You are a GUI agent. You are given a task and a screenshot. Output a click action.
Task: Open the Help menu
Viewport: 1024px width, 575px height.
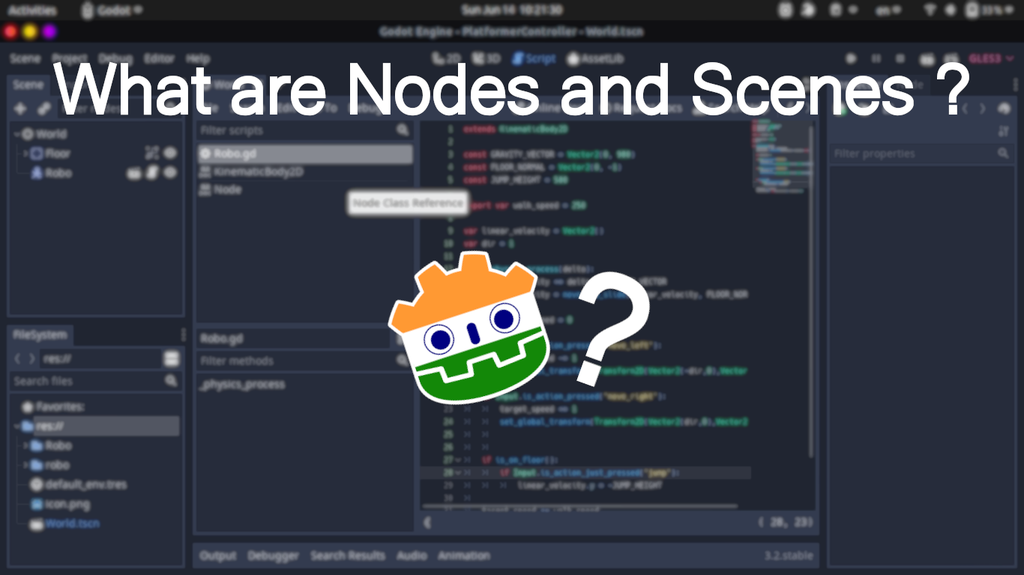click(x=197, y=59)
